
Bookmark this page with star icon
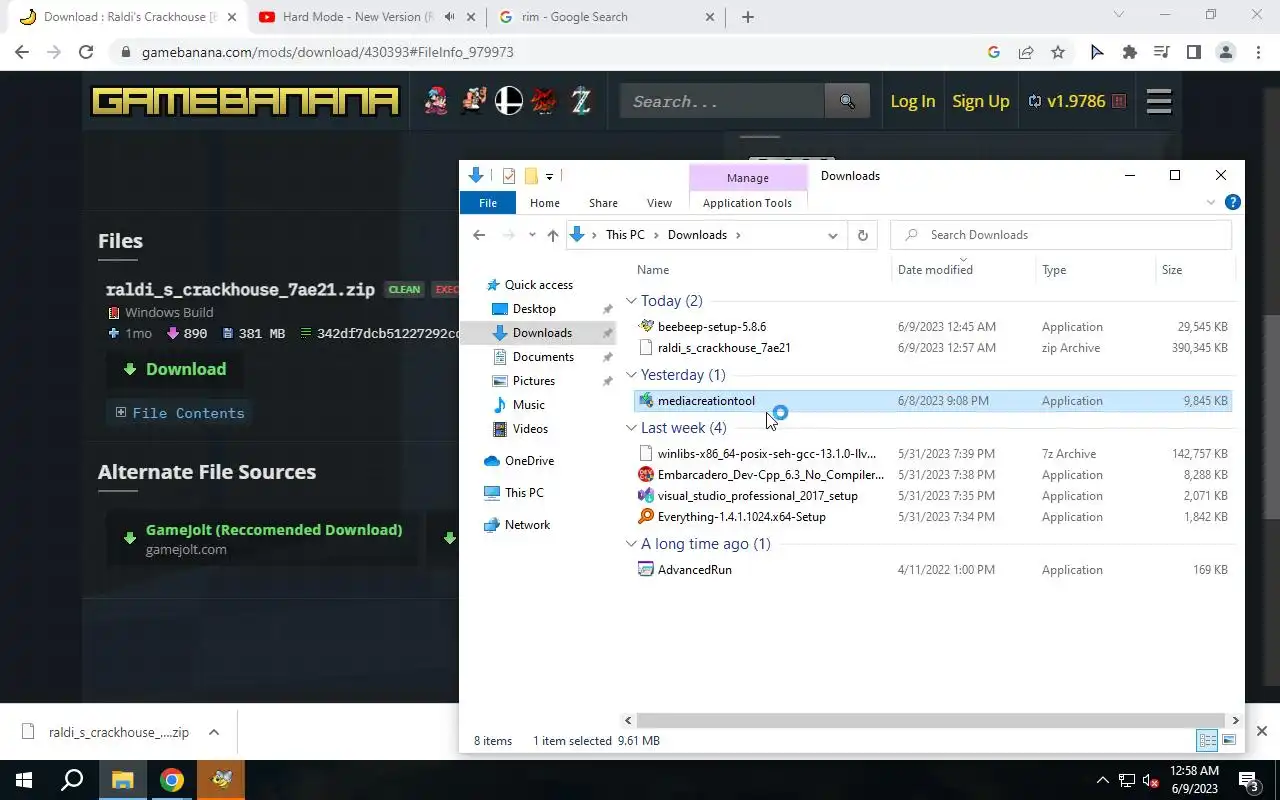1058,52
